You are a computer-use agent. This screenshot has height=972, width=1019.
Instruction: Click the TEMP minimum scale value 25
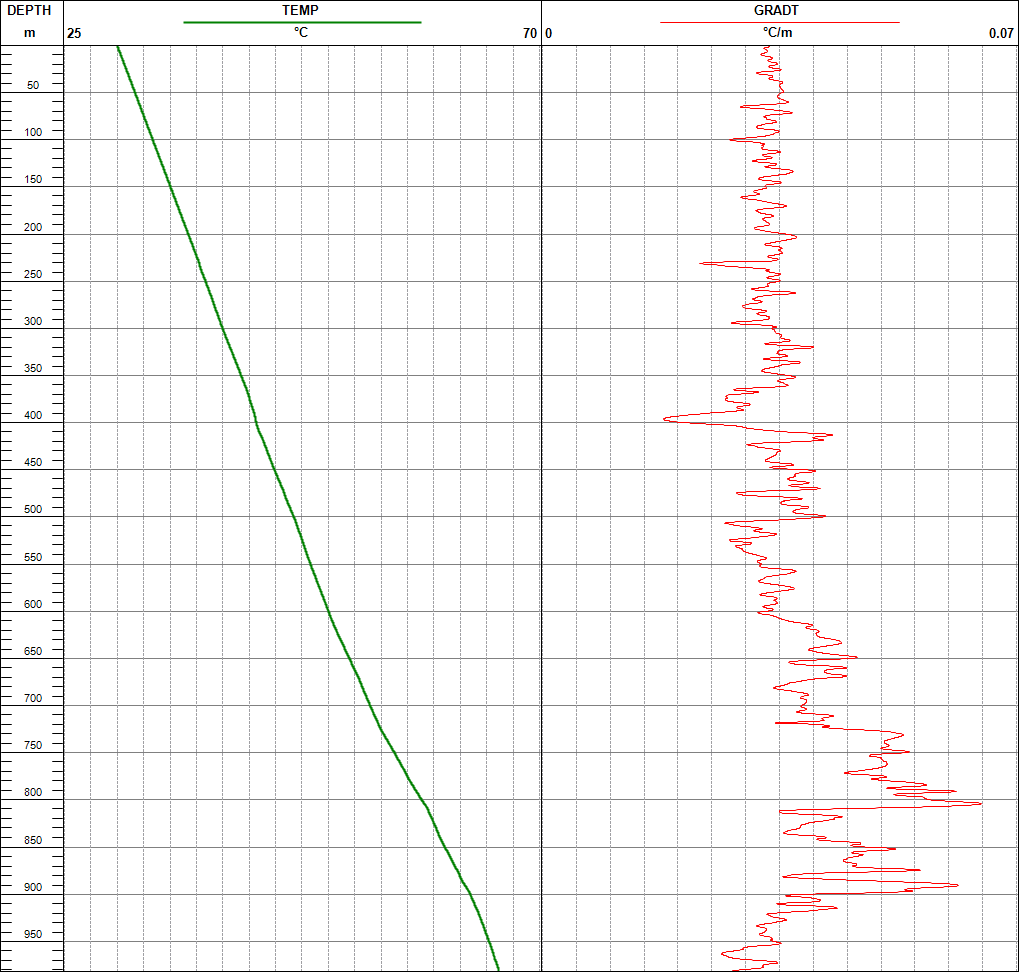[x=74, y=33]
